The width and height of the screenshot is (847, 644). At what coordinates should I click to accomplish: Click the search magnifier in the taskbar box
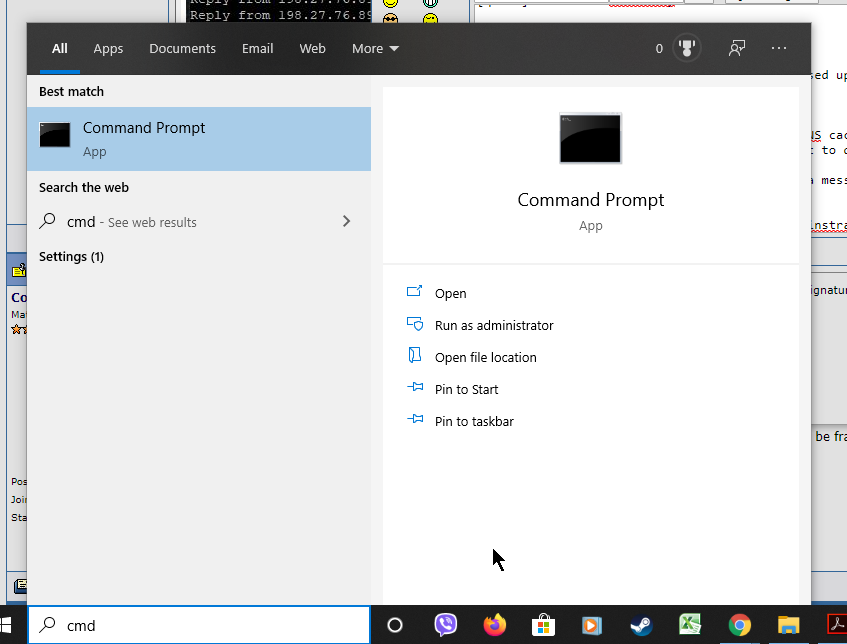click(48, 625)
